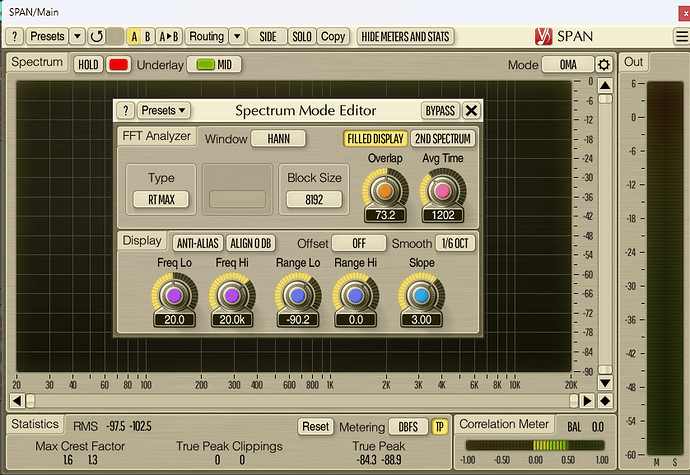Select the Out tab

point(634,62)
